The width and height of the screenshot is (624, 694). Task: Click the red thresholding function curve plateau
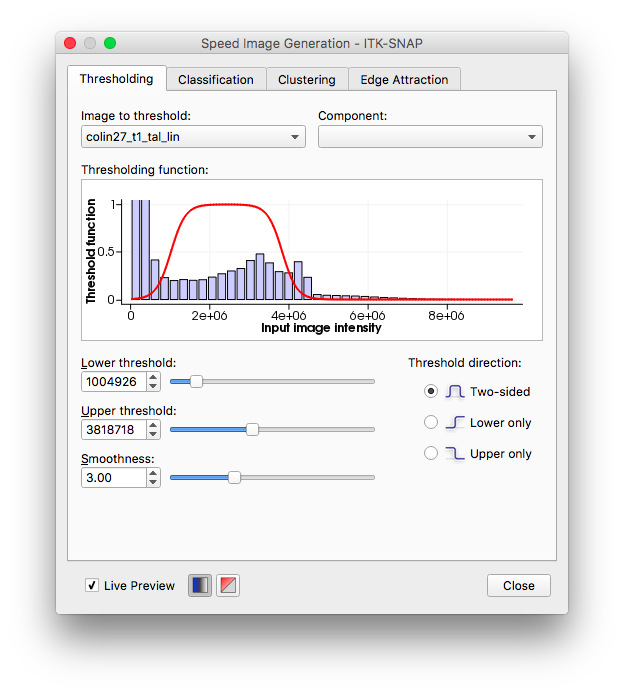click(226, 204)
